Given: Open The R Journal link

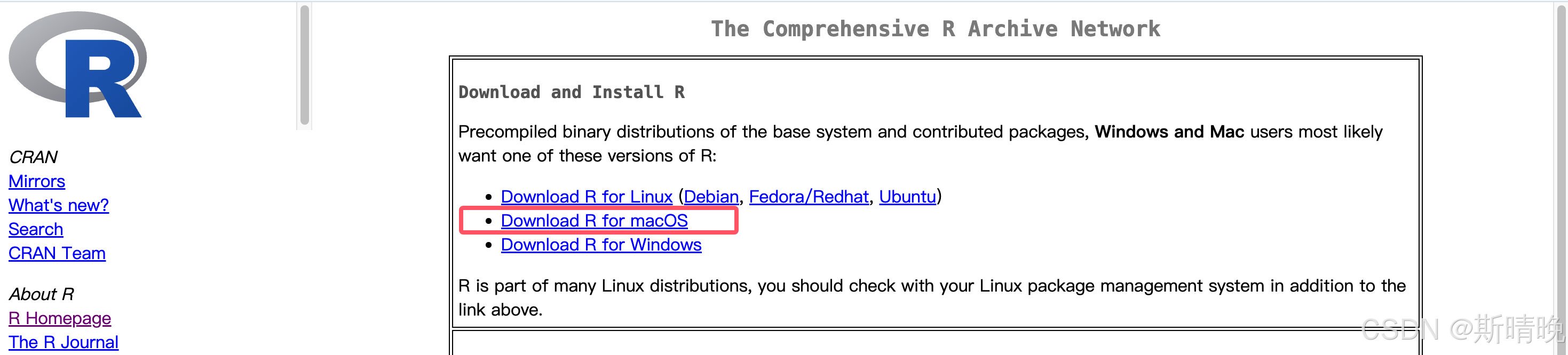Looking at the screenshot, I should [x=64, y=342].
